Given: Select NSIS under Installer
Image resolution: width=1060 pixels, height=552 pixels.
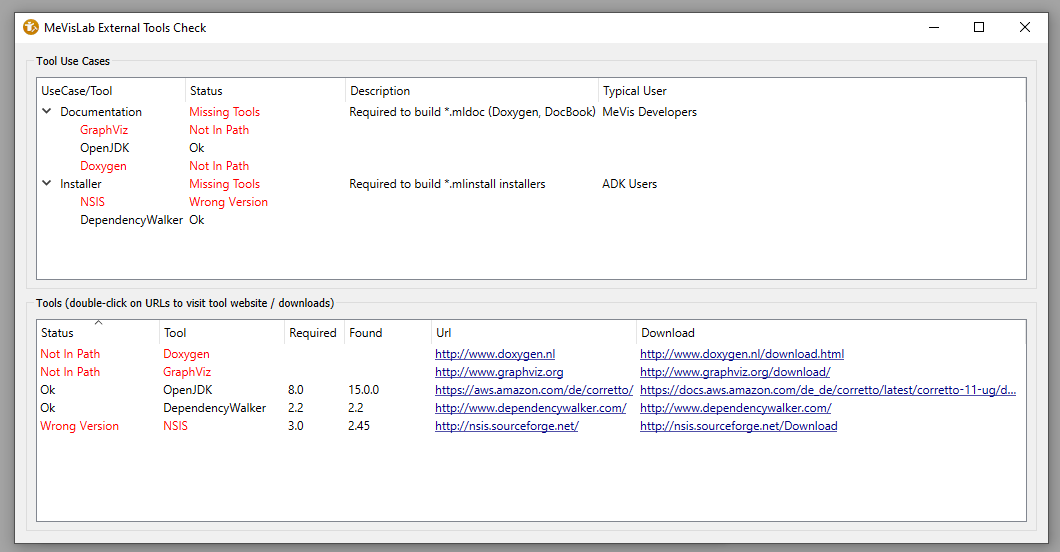Looking at the screenshot, I should 92,202.
